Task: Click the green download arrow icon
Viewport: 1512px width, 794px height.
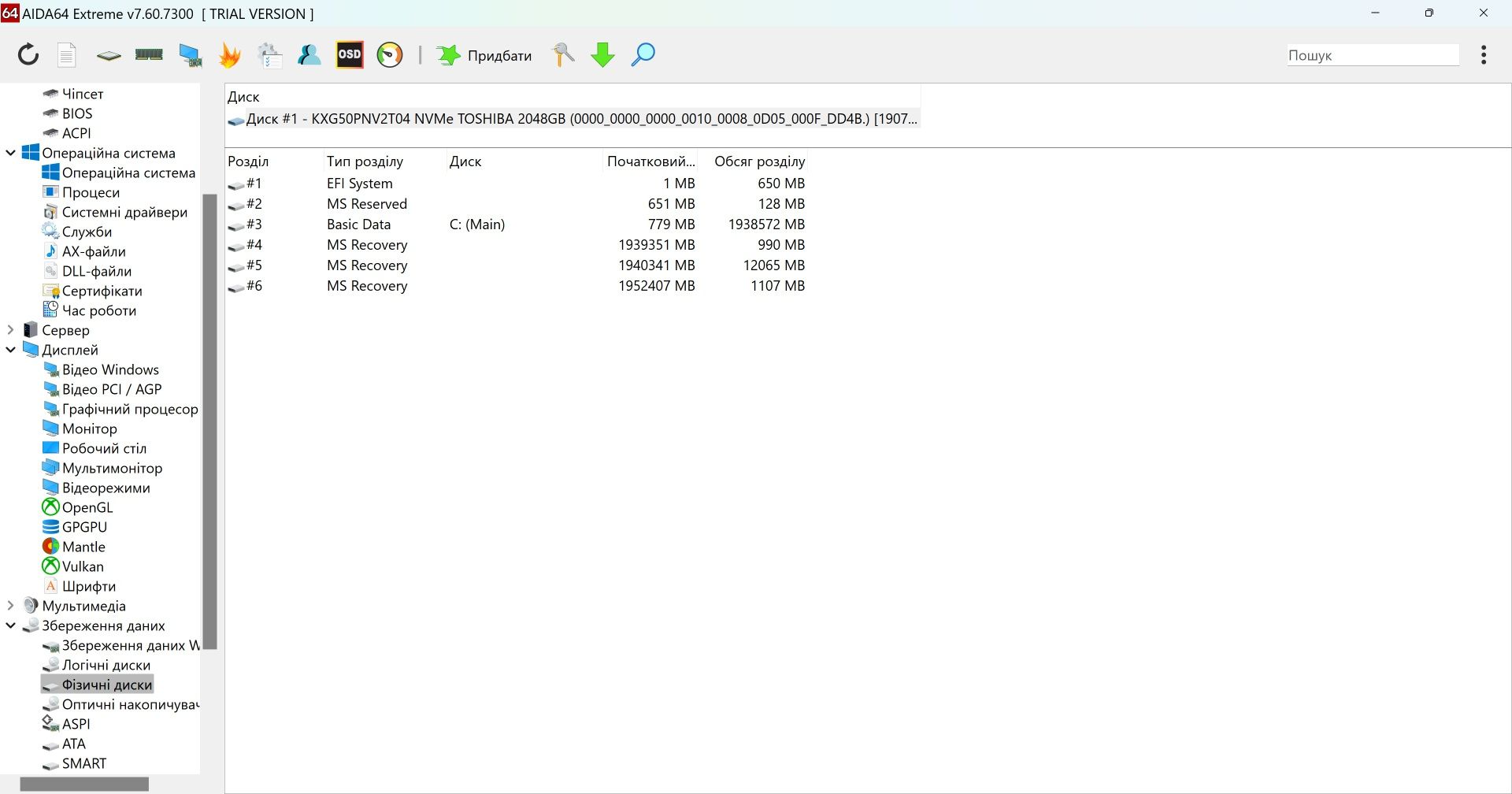Action: pyautogui.click(x=603, y=55)
